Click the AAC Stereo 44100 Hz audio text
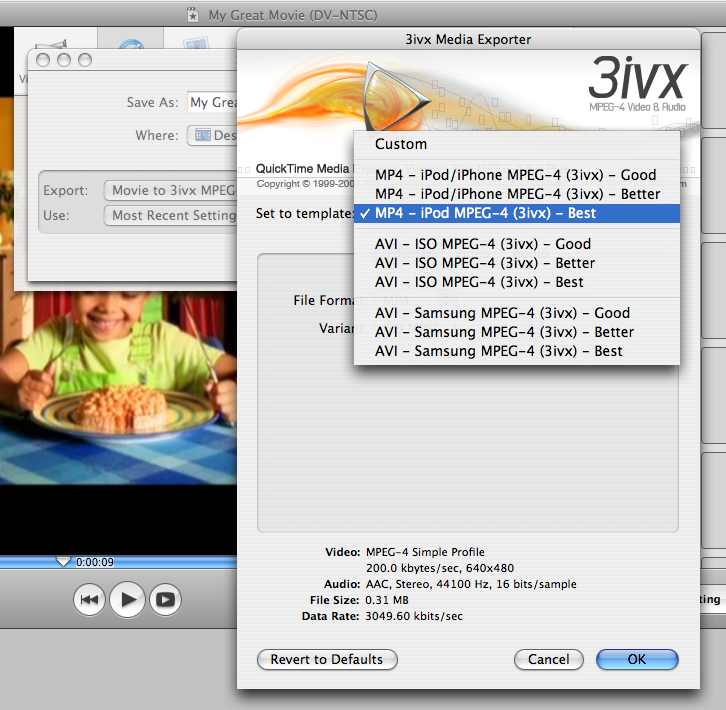 click(x=471, y=584)
